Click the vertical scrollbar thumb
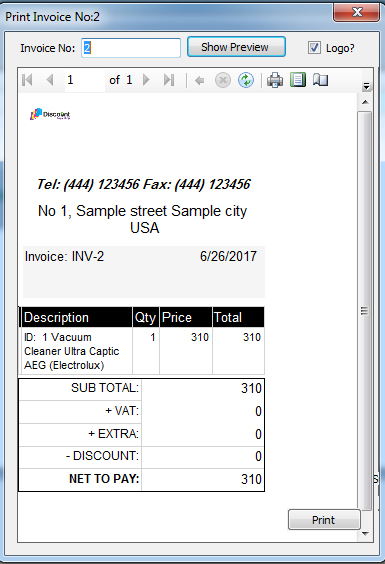The width and height of the screenshot is (385, 564). 365,310
